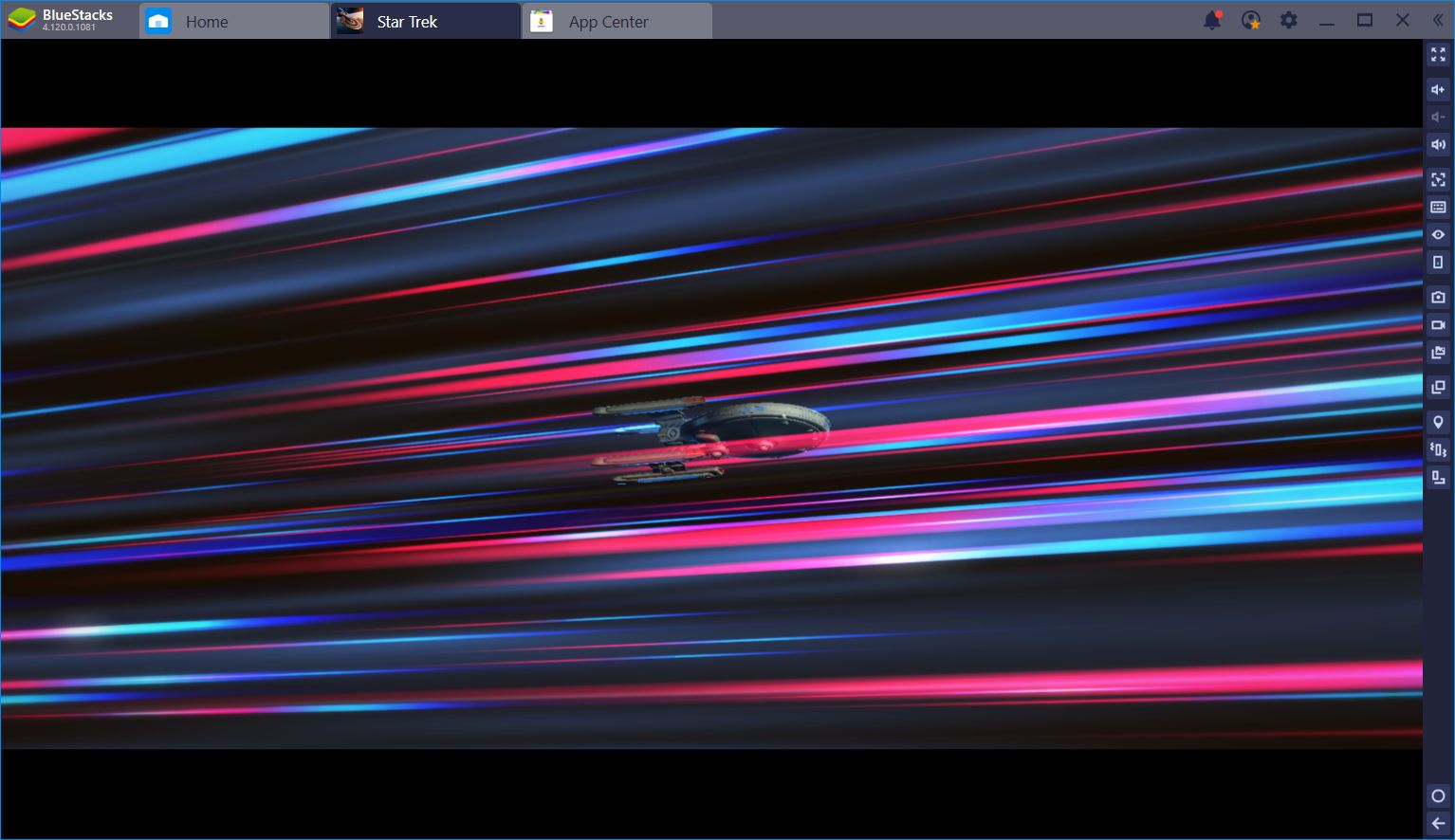This screenshot has height=840, width=1455.
Task: Open the keyboard game controls icon
Action: pos(1438,207)
